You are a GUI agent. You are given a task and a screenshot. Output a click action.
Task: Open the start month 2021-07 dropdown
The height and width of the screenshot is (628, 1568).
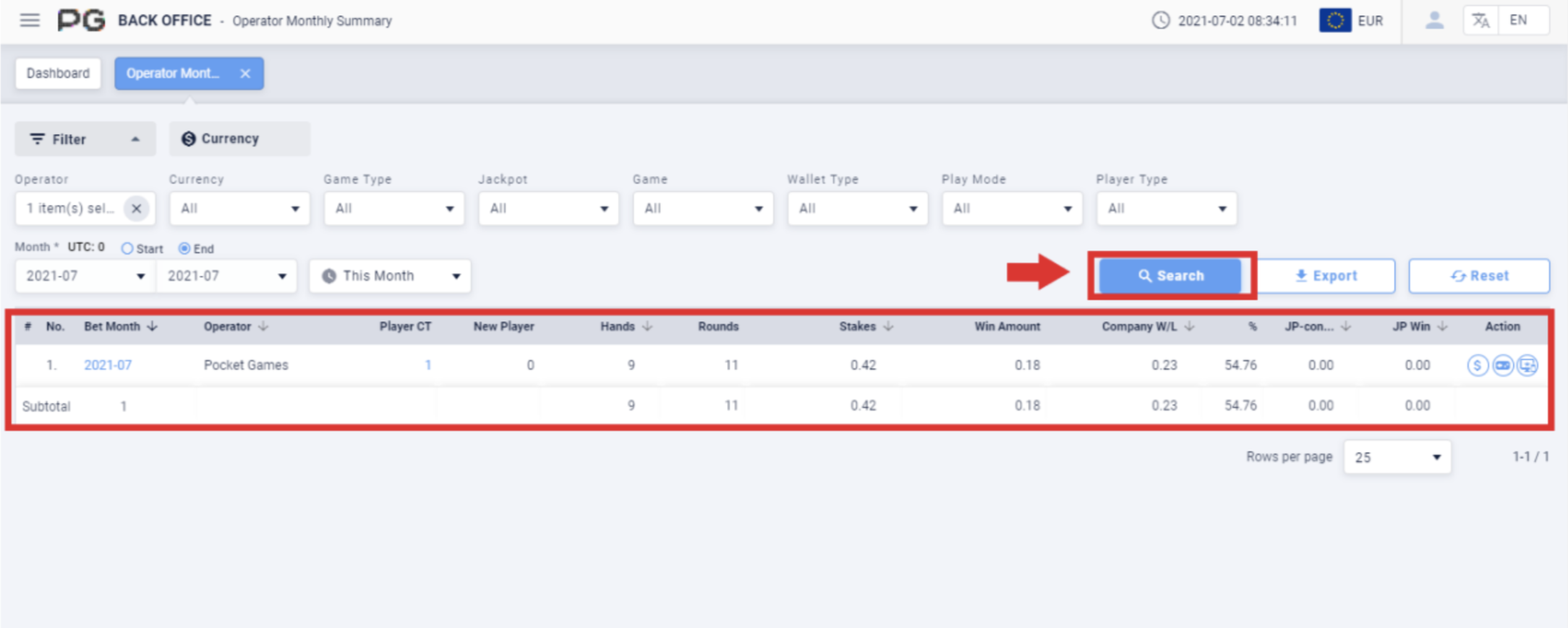coord(85,276)
